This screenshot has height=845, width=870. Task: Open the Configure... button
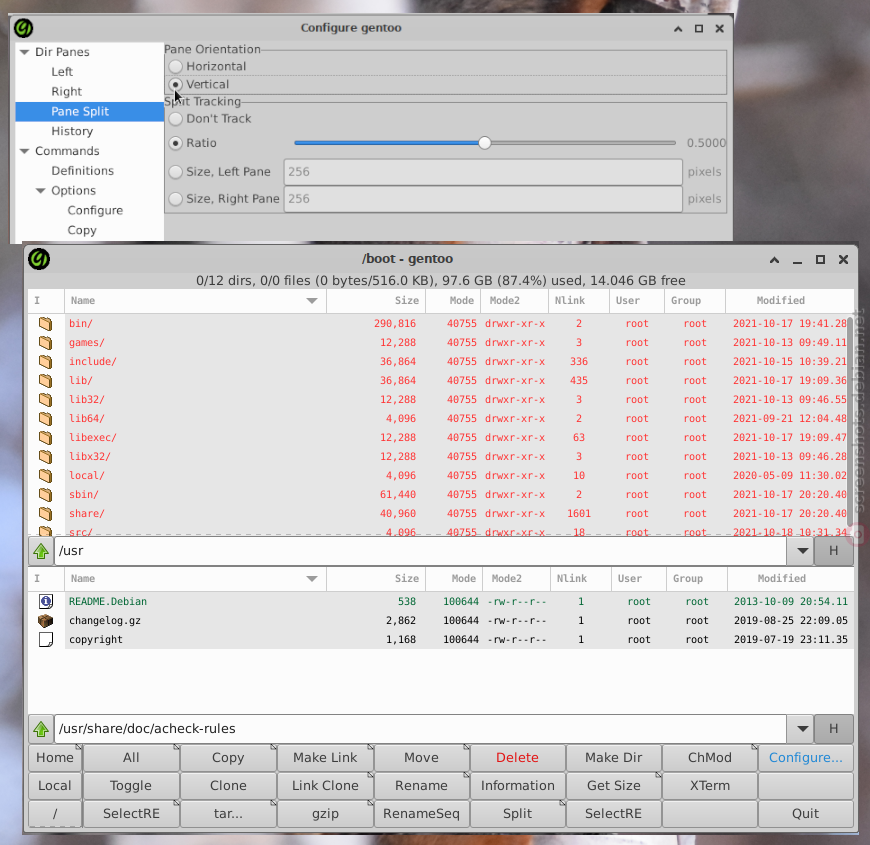tap(806, 758)
